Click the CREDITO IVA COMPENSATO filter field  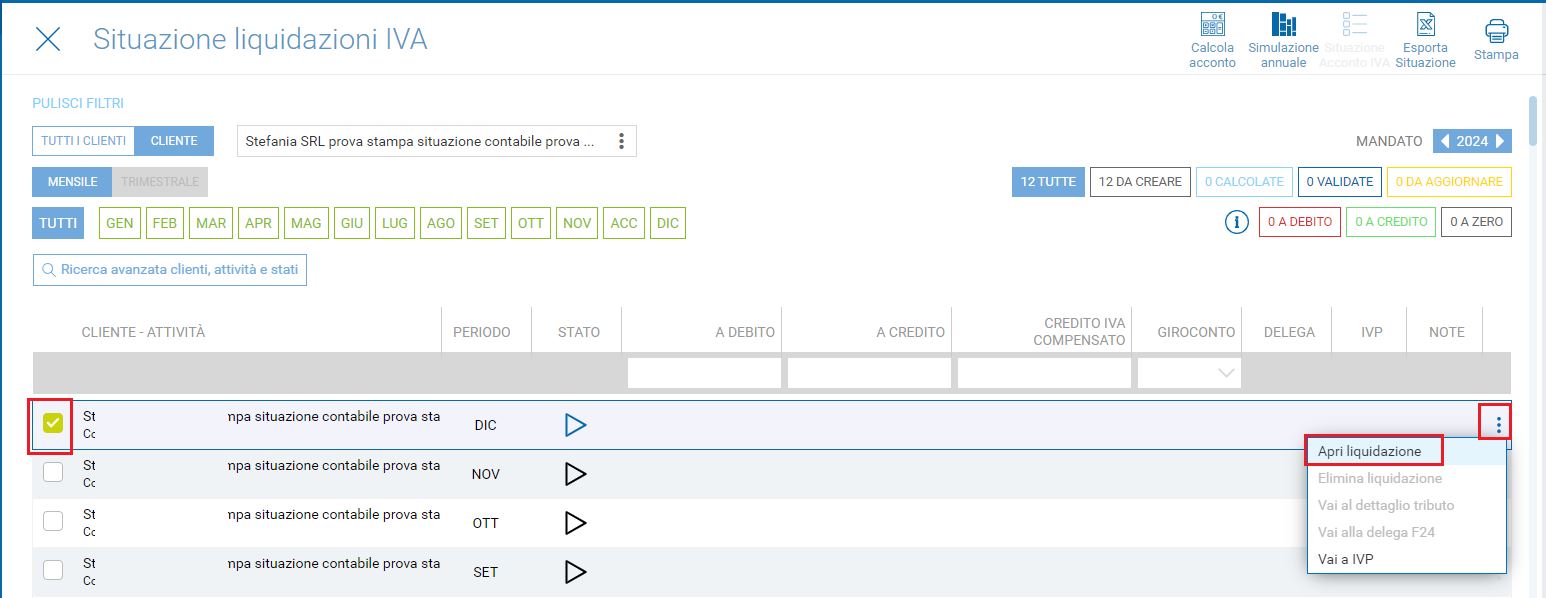(x=1044, y=373)
